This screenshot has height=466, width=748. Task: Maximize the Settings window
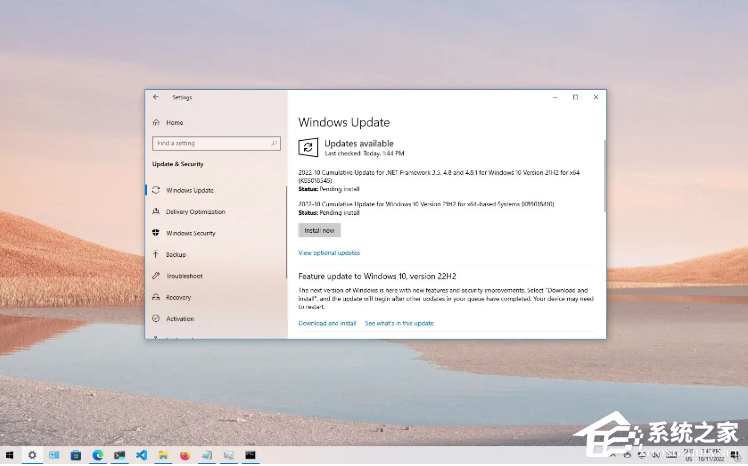coord(575,97)
